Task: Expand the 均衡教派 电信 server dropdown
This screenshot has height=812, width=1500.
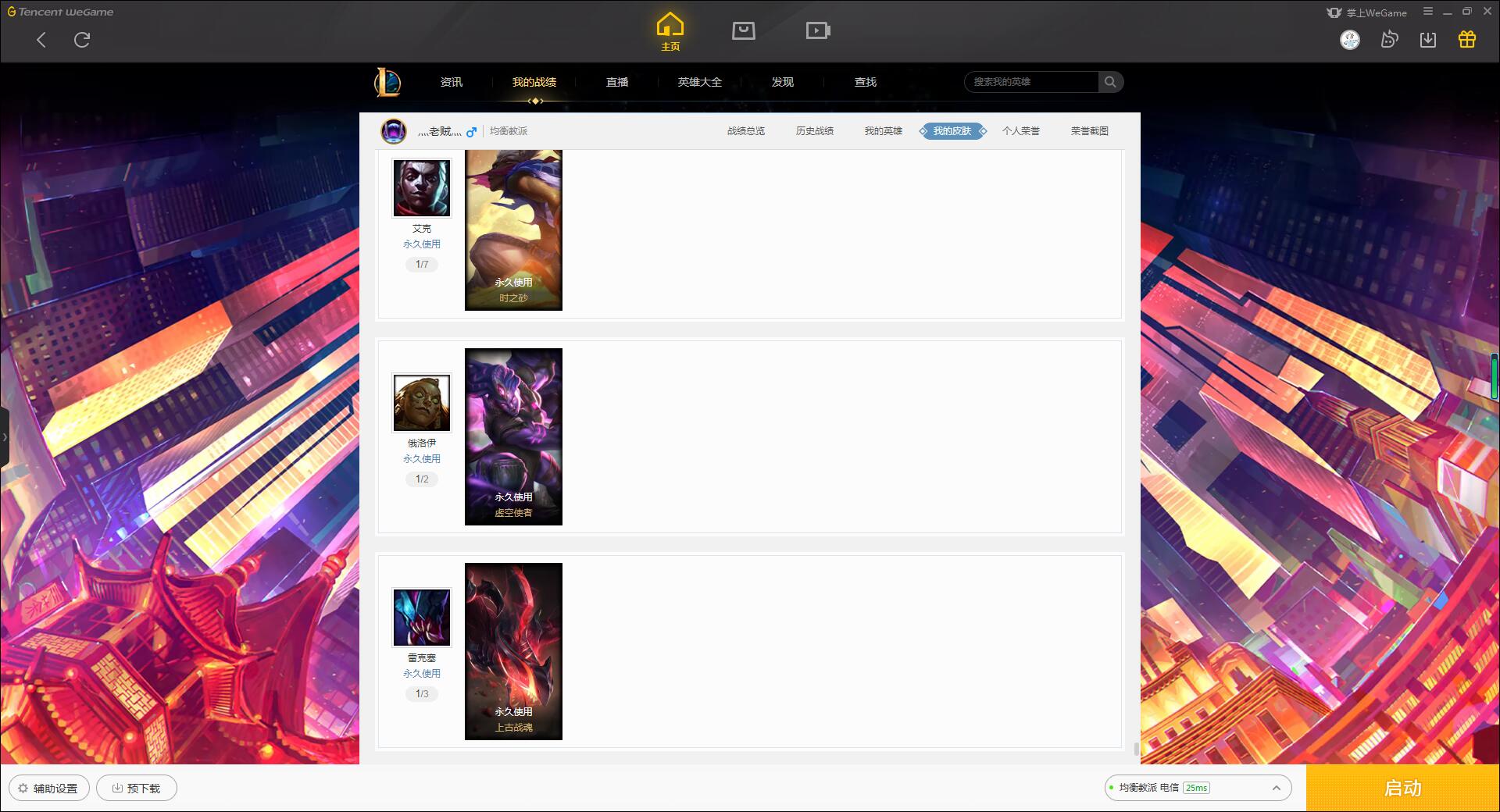Action: (x=1198, y=788)
